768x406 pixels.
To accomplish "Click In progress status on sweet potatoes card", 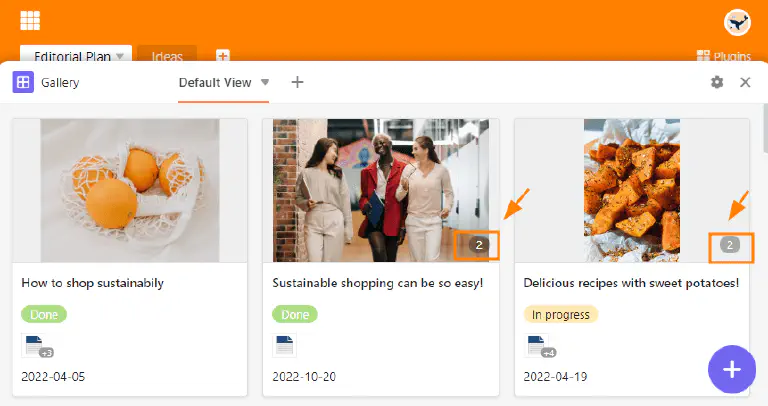I will point(560,314).
